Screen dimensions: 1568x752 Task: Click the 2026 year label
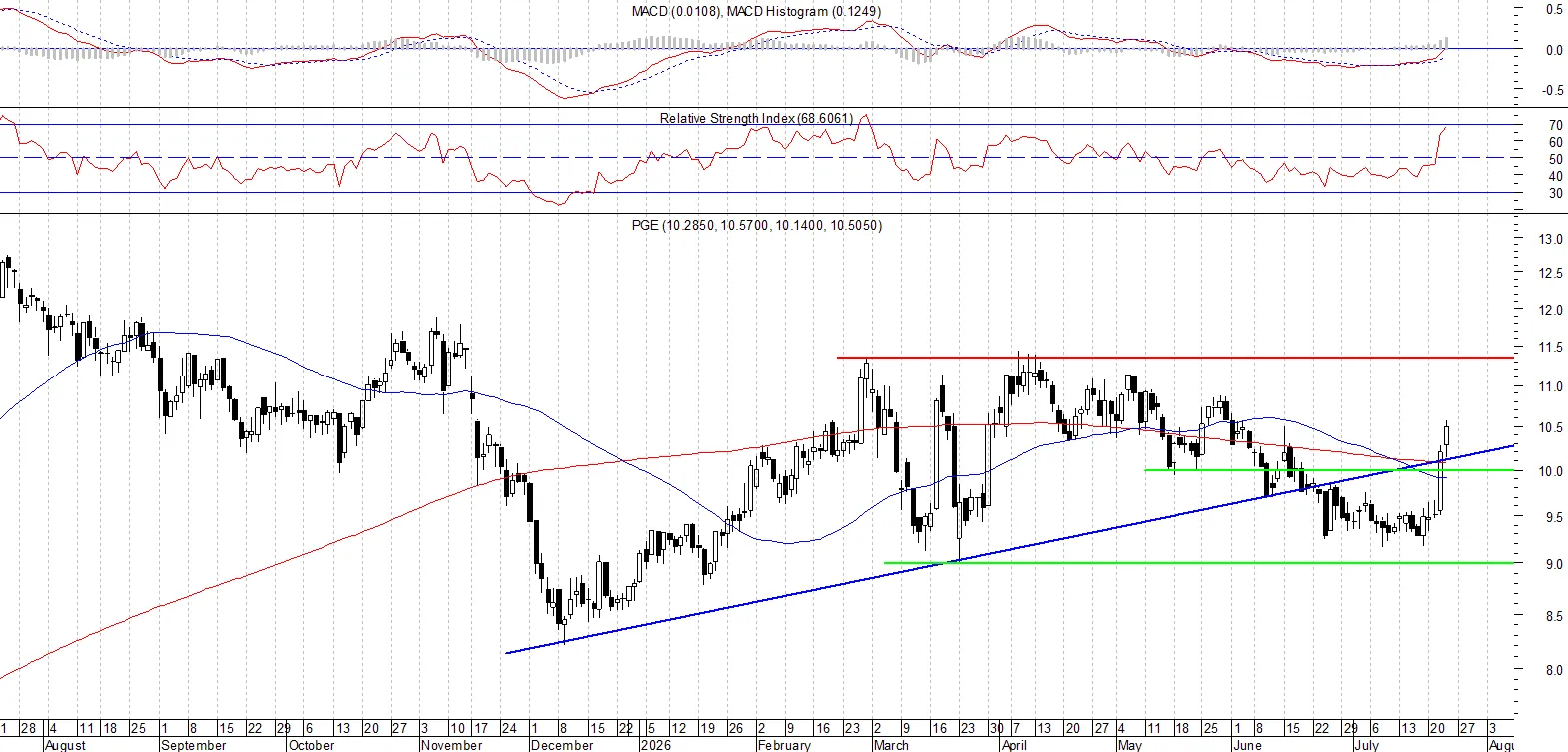pyautogui.click(x=656, y=745)
